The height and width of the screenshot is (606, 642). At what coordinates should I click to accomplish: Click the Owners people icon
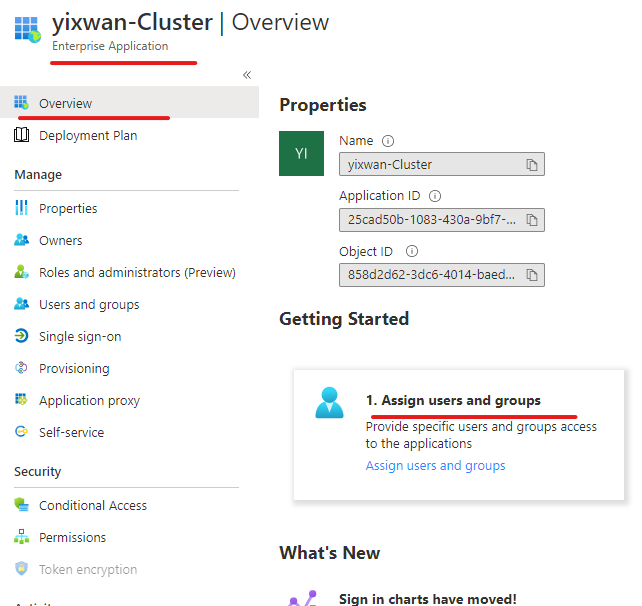tap(21, 240)
